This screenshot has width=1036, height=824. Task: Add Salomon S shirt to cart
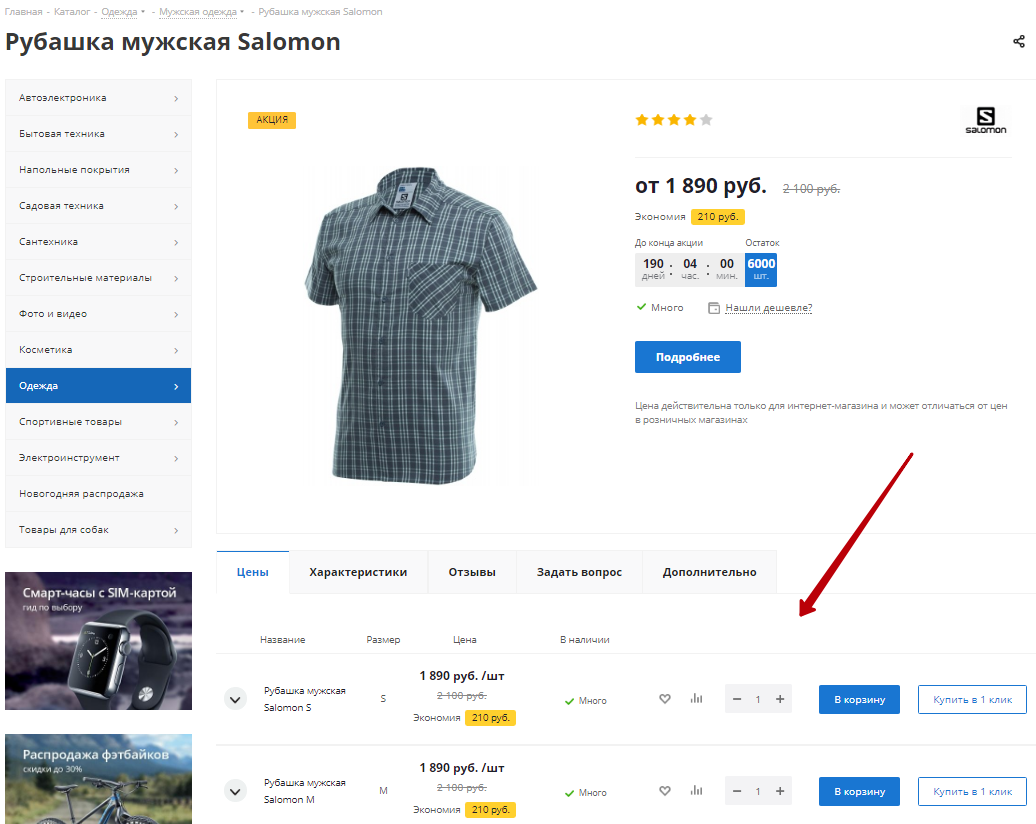pos(859,700)
